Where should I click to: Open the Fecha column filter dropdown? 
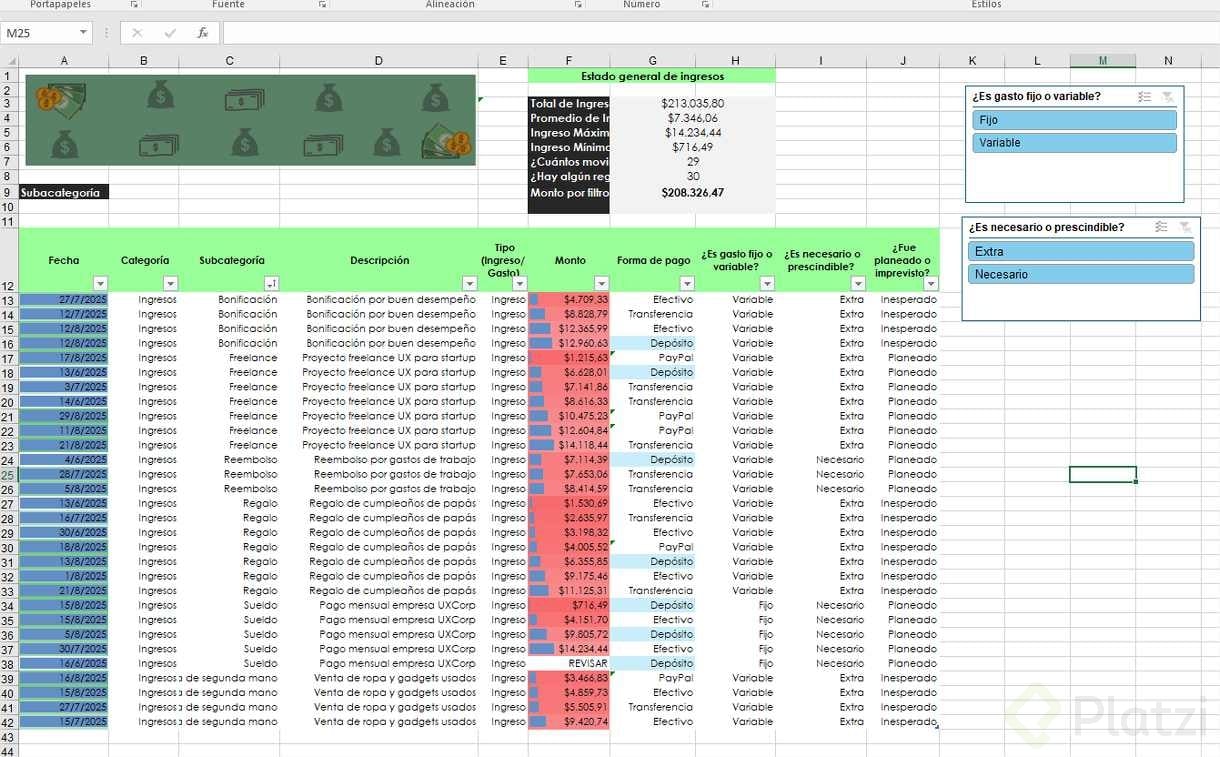[x=100, y=284]
